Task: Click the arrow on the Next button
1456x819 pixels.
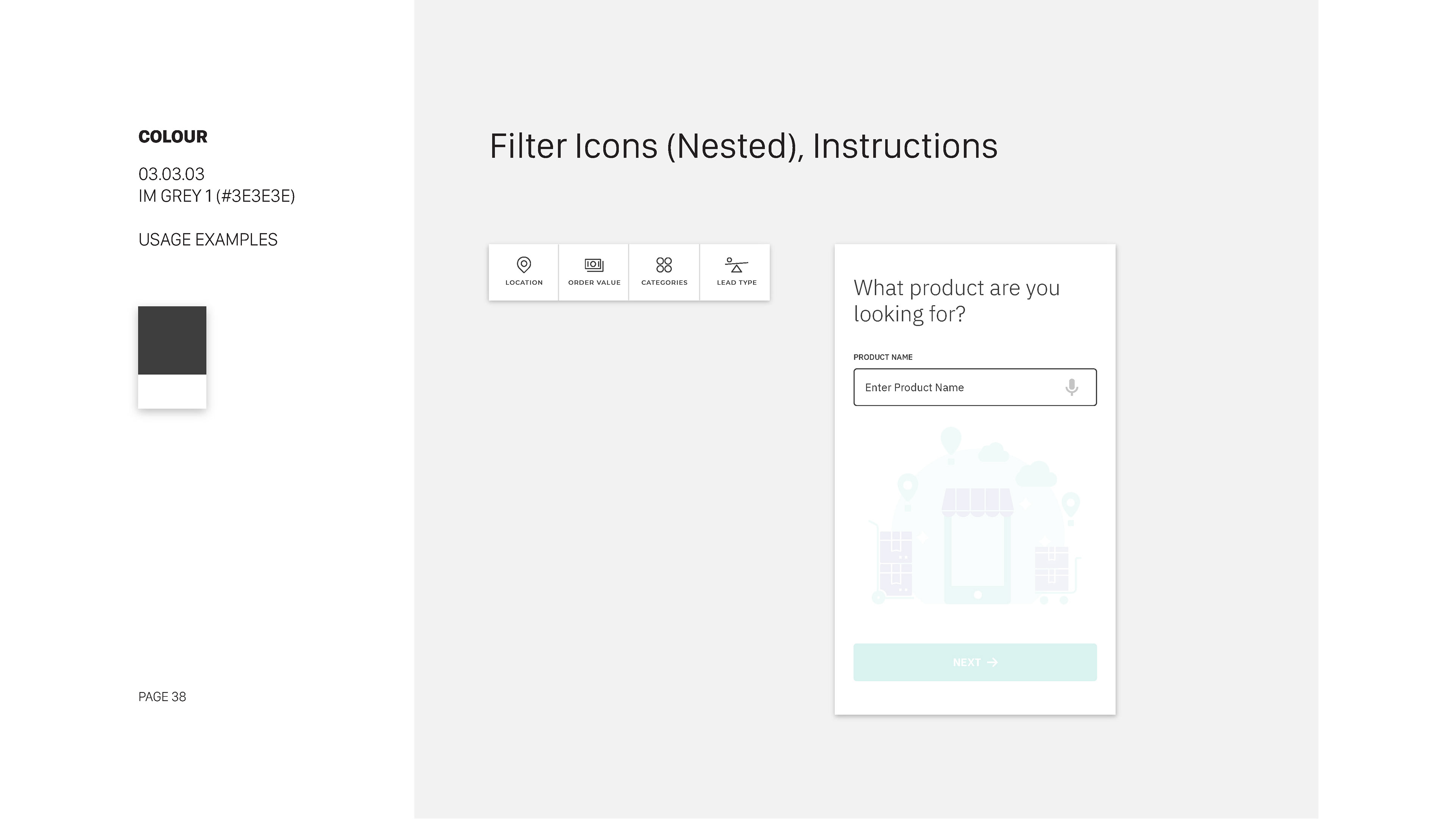Action: [993, 662]
